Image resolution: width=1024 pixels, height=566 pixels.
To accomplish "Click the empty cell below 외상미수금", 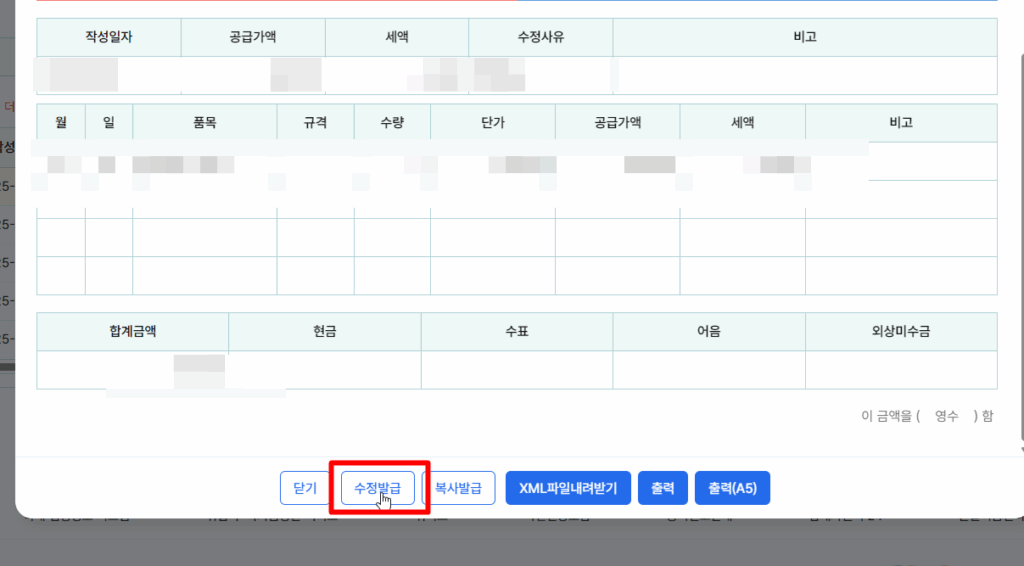I will click(x=901, y=369).
